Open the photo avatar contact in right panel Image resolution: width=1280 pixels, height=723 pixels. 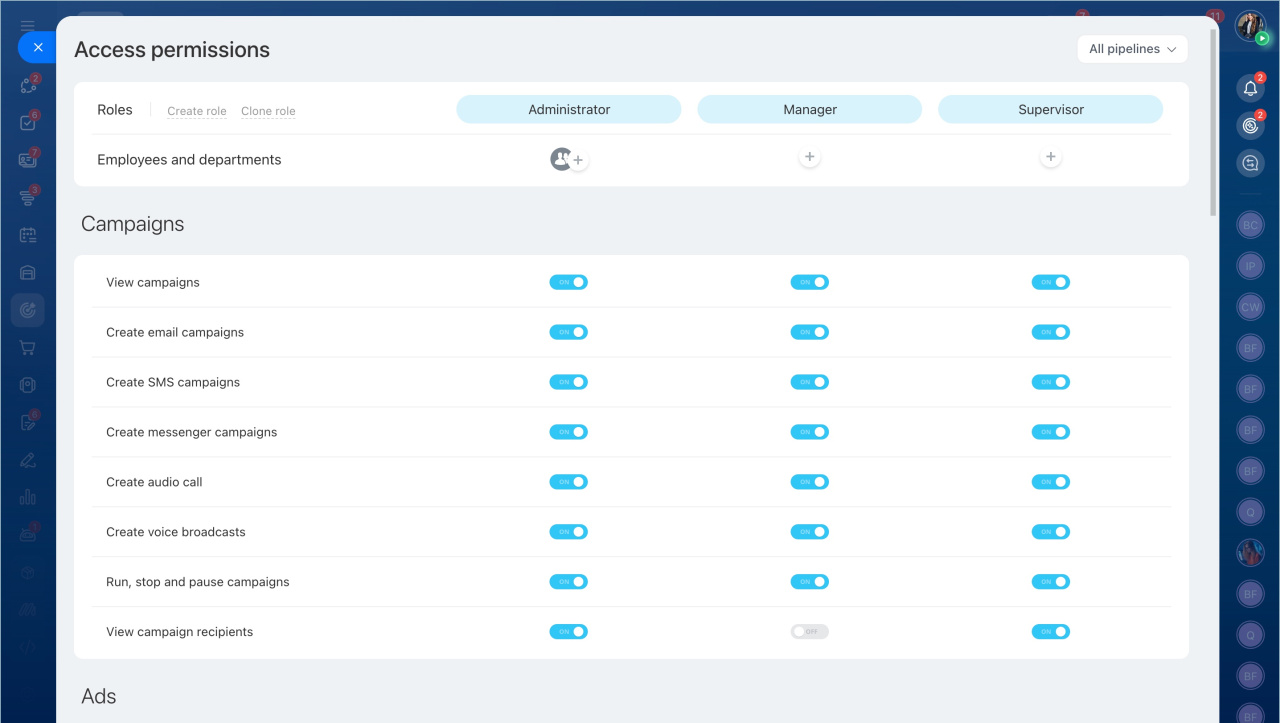point(1250,552)
